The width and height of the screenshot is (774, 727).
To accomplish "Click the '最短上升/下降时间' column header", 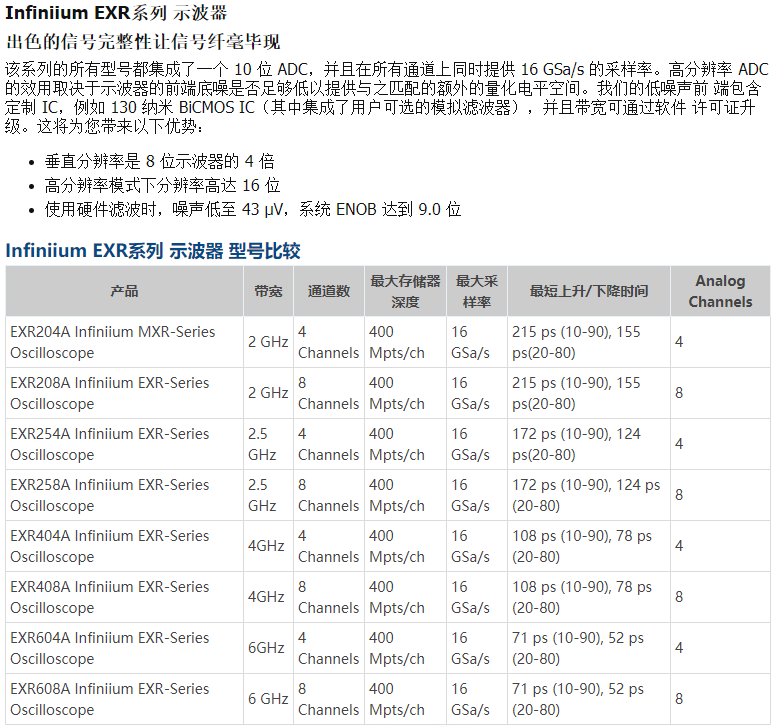I will [x=589, y=291].
